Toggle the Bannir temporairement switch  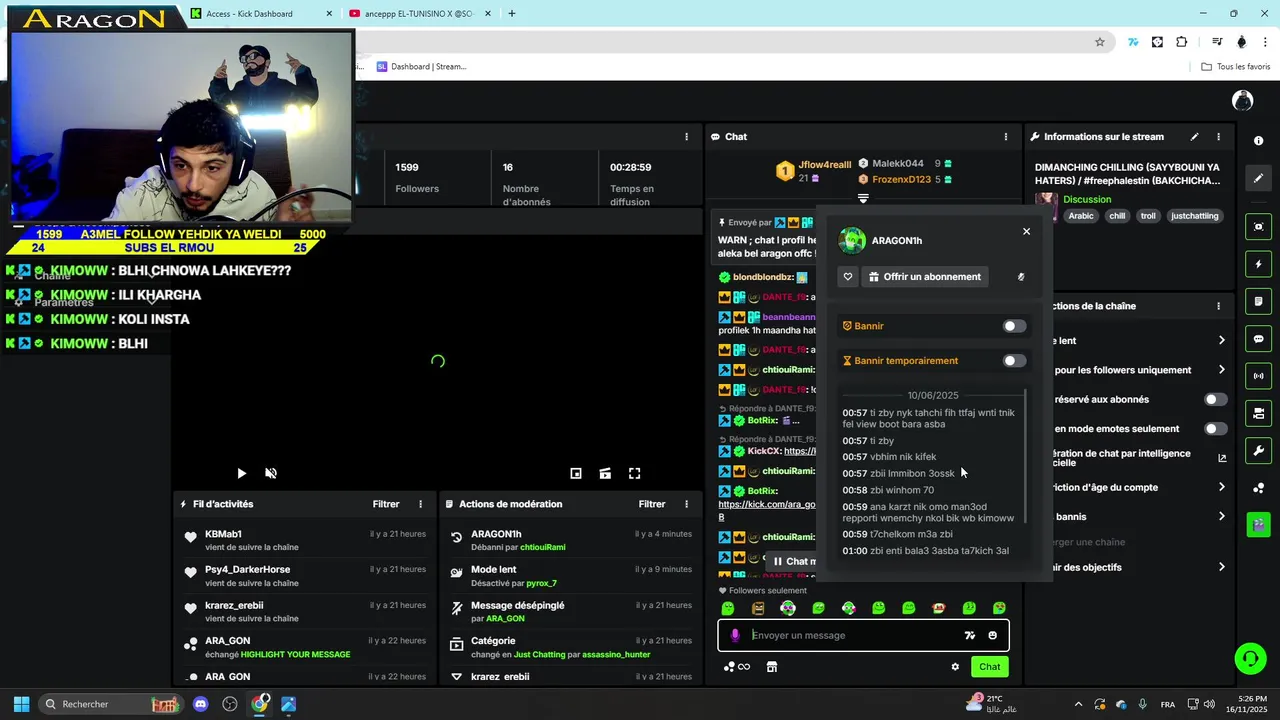coord(1014,361)
